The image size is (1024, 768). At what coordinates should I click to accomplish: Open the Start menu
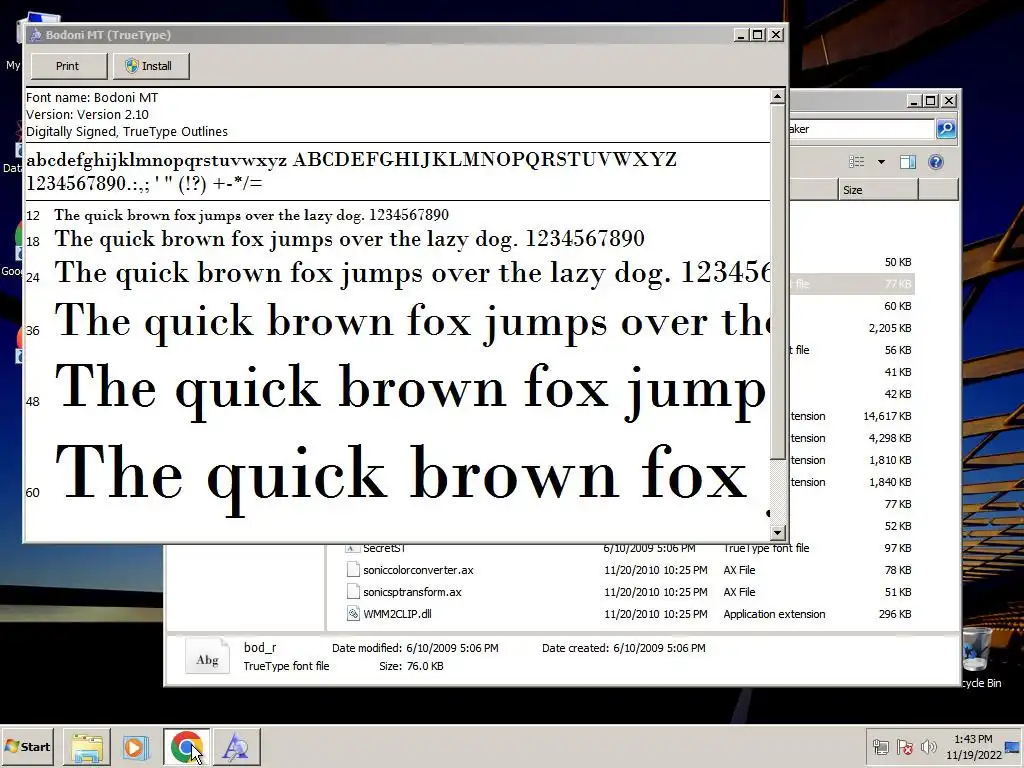28,746
